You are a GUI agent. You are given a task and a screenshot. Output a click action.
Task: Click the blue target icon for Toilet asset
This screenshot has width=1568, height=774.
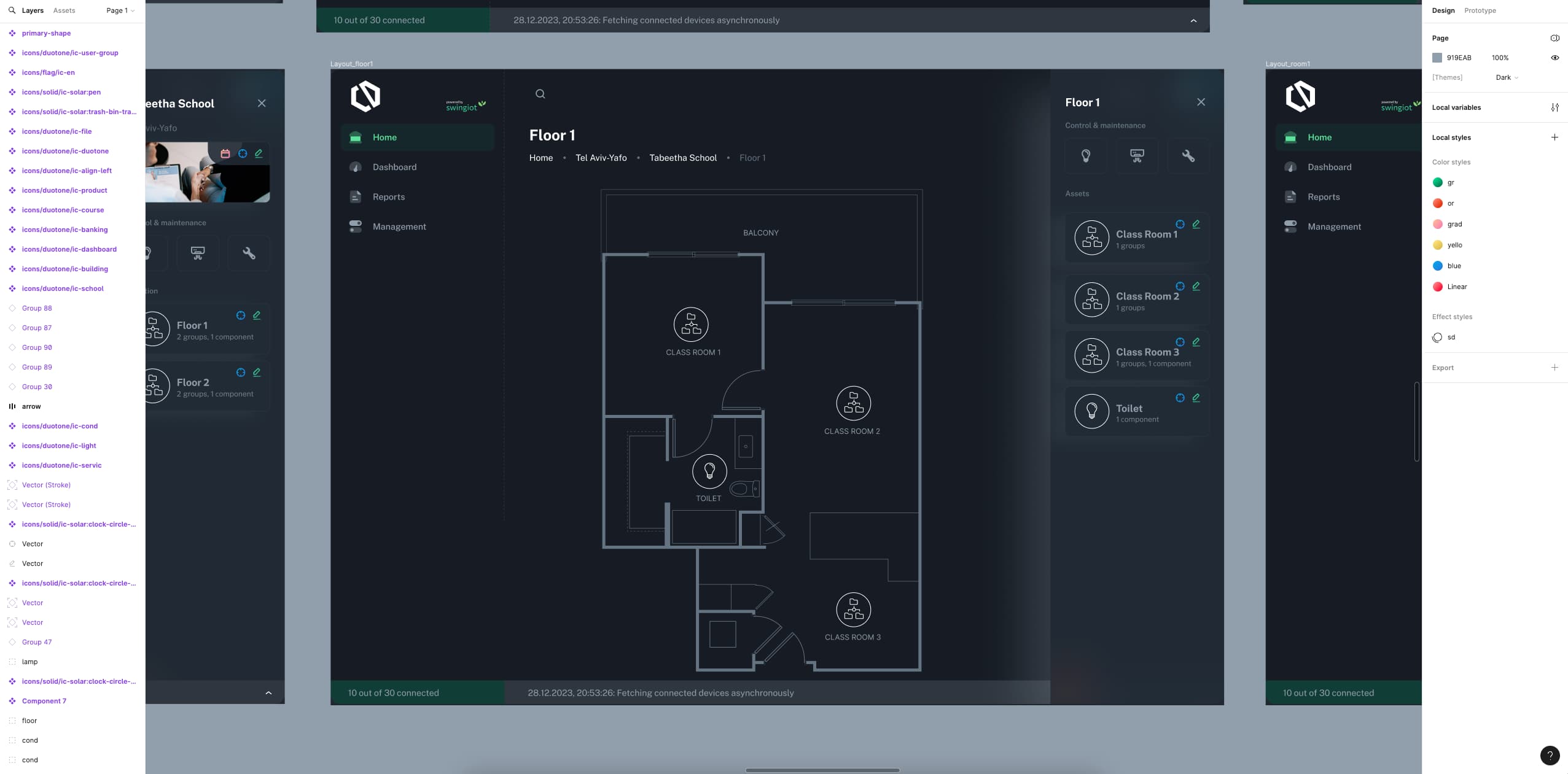[x=1180, y=398]
